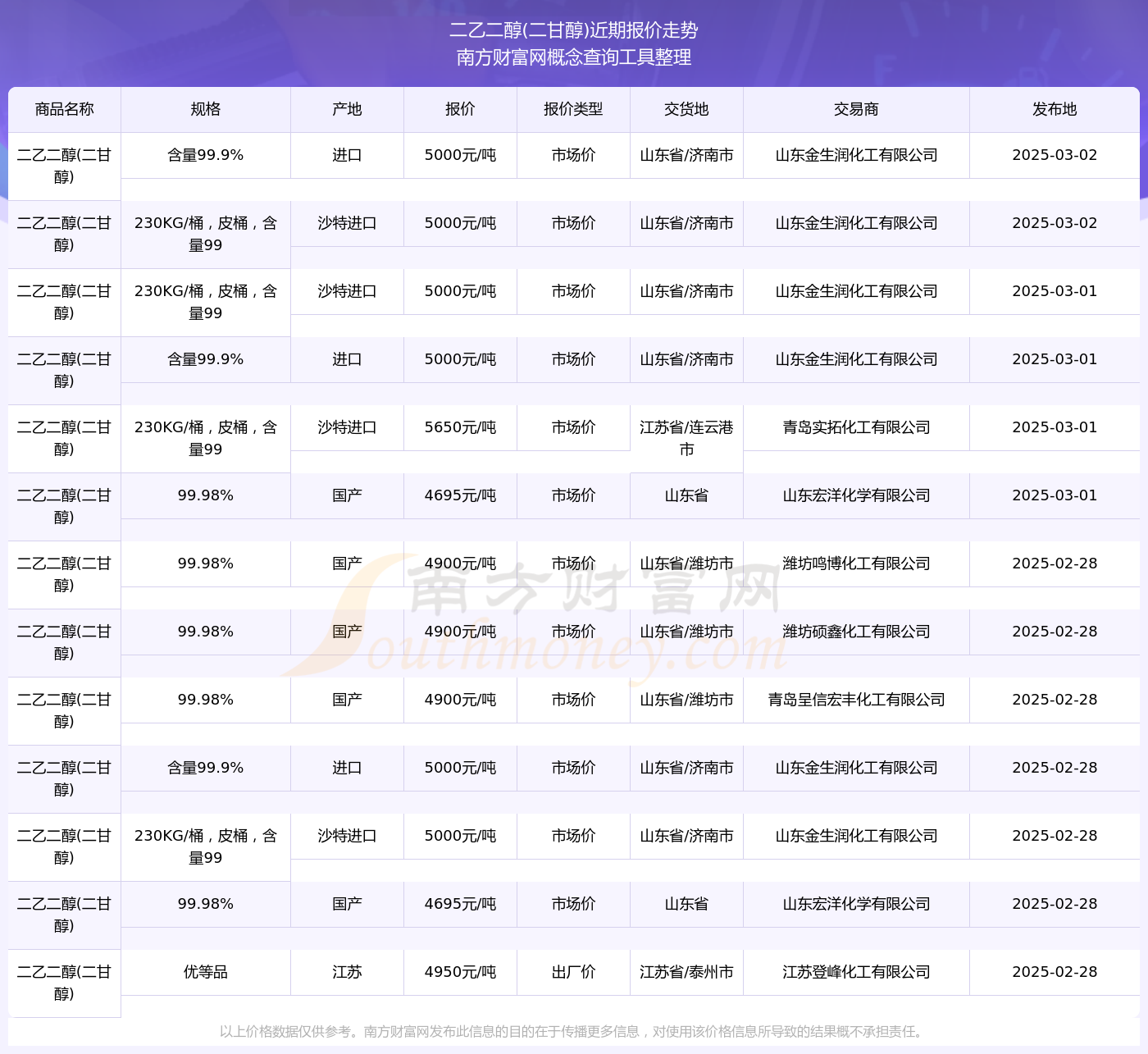1148x1054 pixels.
Task: Select 山东省/潍坊市 in the 青岛呈信宏丰化工 row
Action: [x=686, y=700]
